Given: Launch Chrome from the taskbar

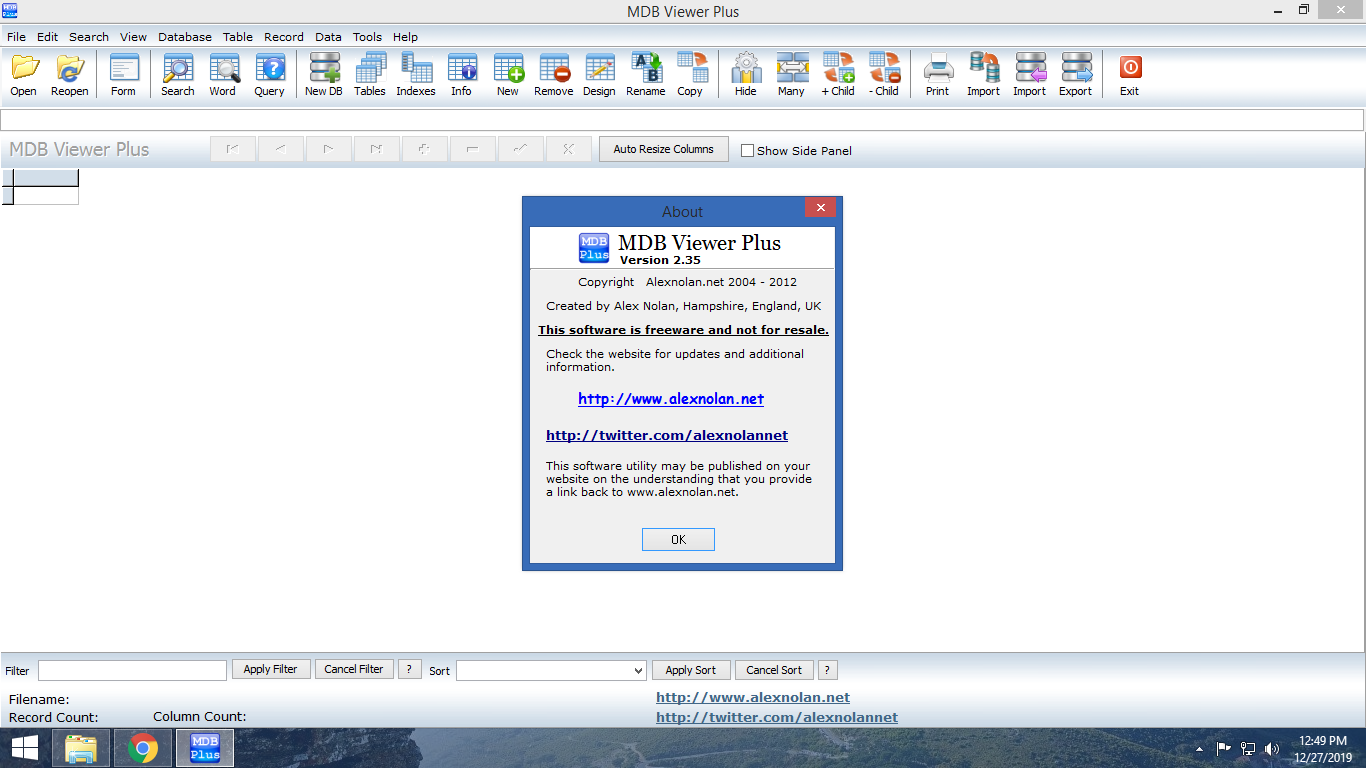Looking at the screenshot, I should (x=143, y=748).
